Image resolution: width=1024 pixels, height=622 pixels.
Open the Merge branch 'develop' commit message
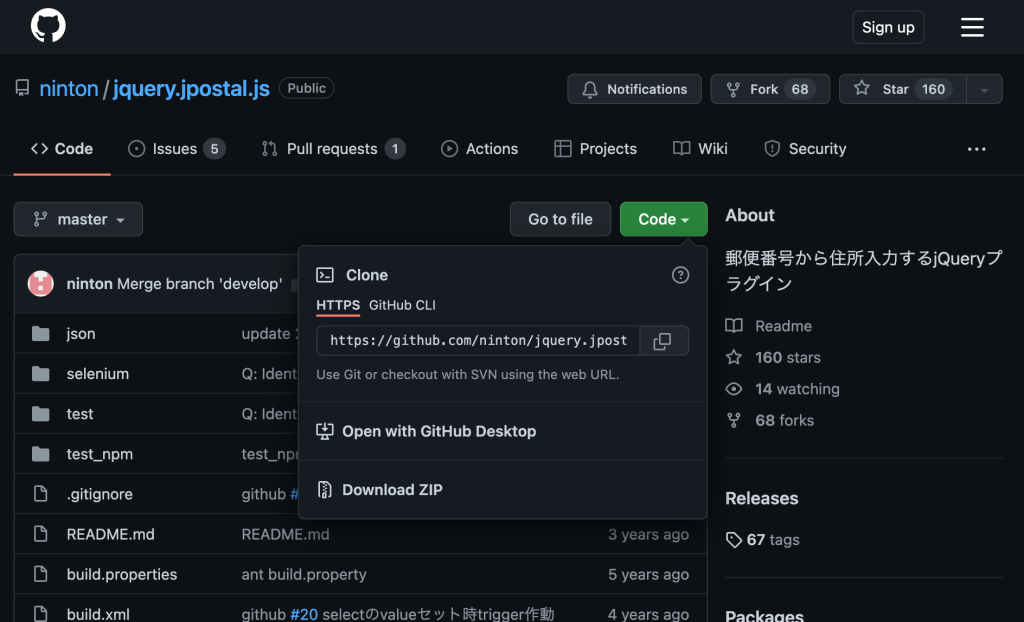pos(200,284)
